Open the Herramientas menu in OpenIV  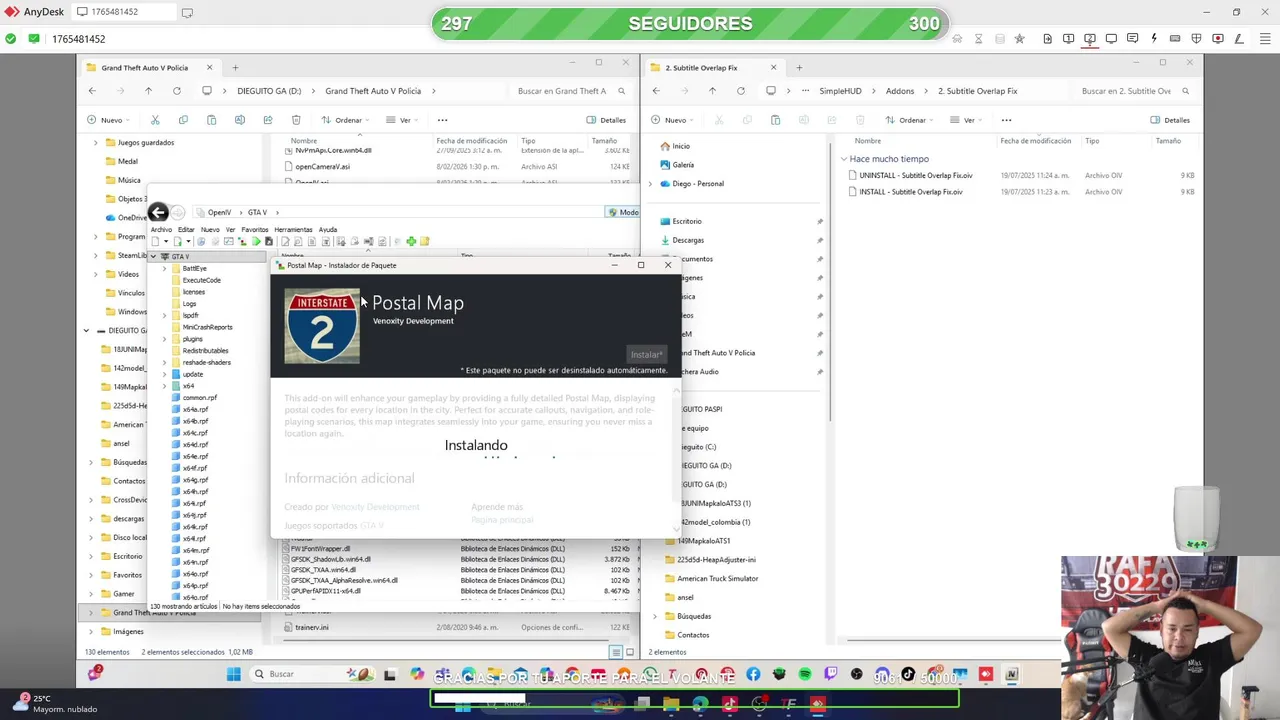coord(293,230)
